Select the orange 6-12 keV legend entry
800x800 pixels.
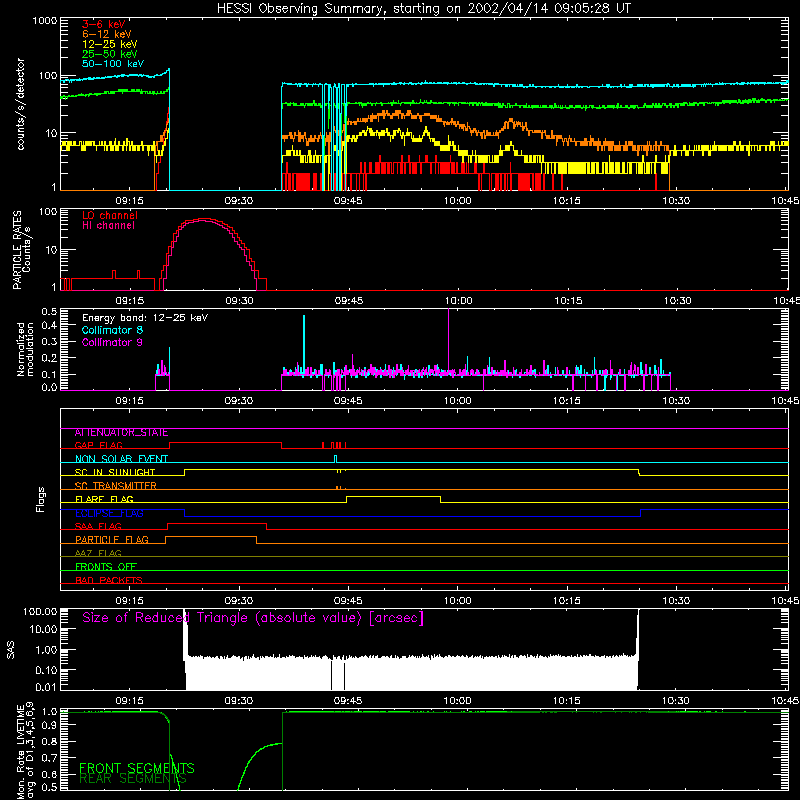pos(107,34)
